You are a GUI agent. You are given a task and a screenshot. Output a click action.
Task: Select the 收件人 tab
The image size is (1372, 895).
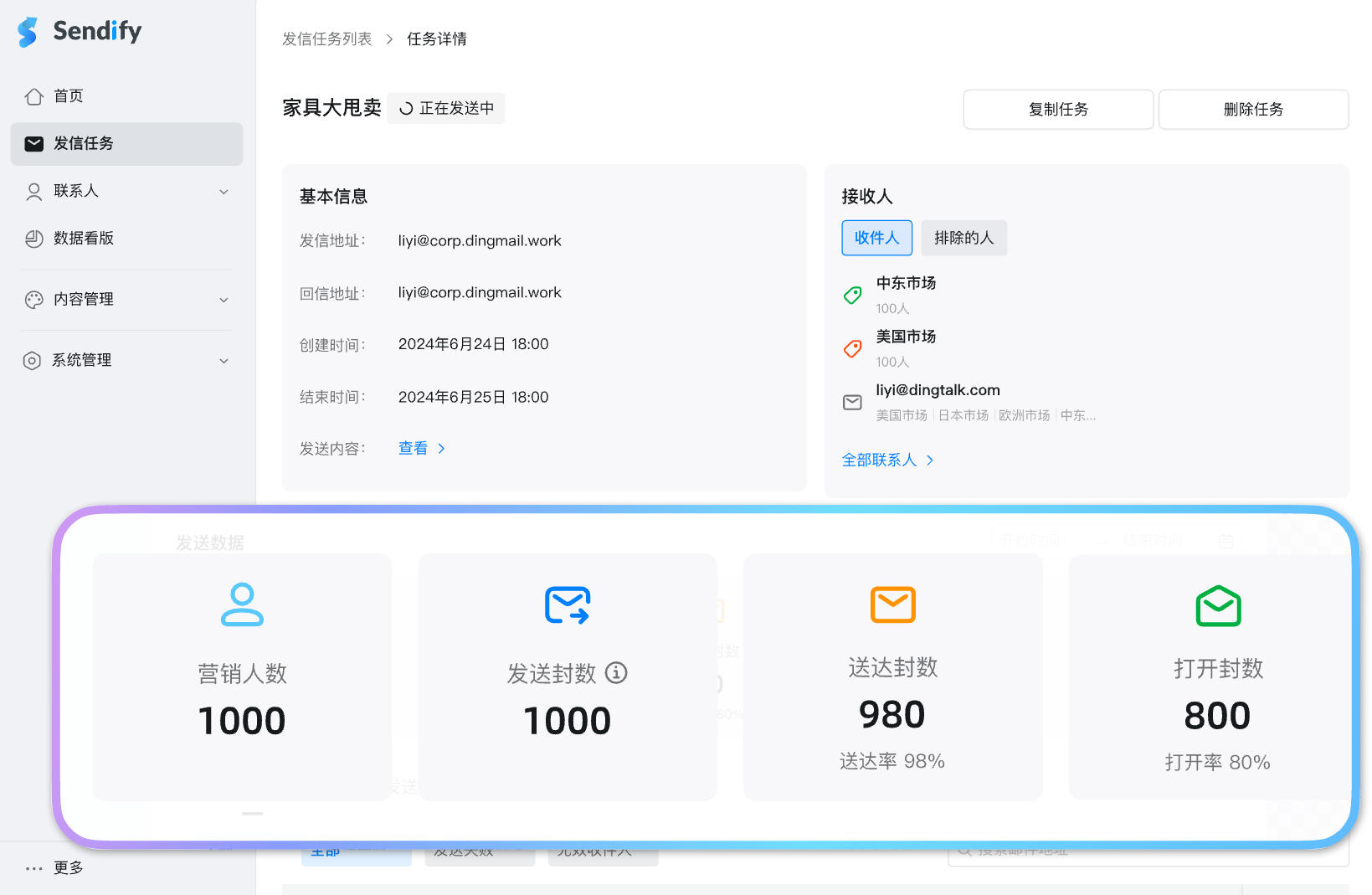(876, 238)
